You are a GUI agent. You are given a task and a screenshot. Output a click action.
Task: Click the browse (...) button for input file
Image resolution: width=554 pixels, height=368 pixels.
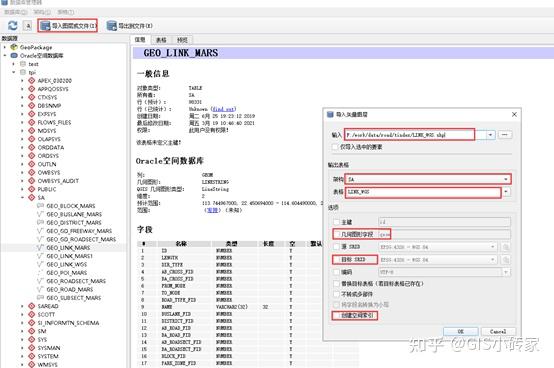(x=505, y=135)
